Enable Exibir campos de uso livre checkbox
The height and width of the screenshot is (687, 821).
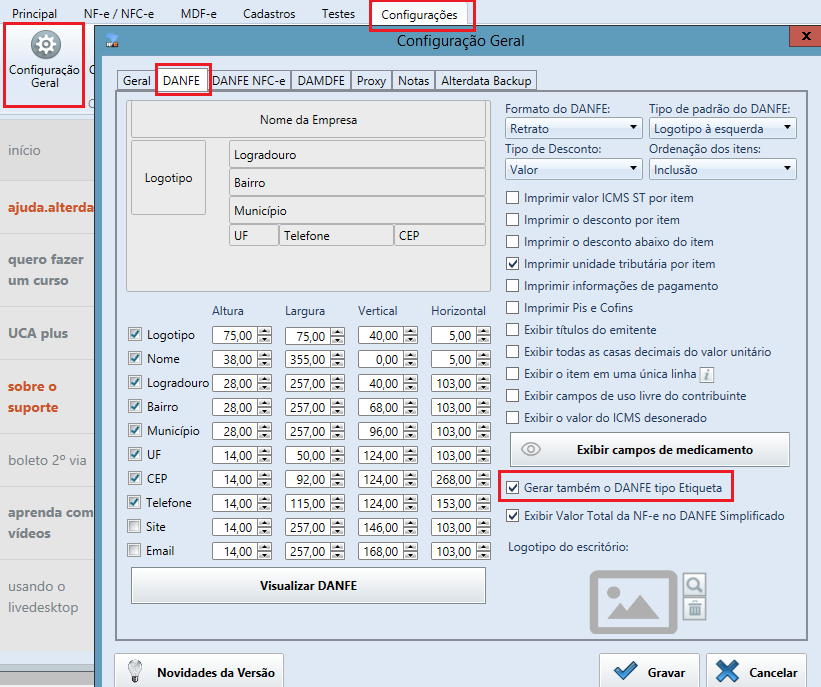[513, 395]
